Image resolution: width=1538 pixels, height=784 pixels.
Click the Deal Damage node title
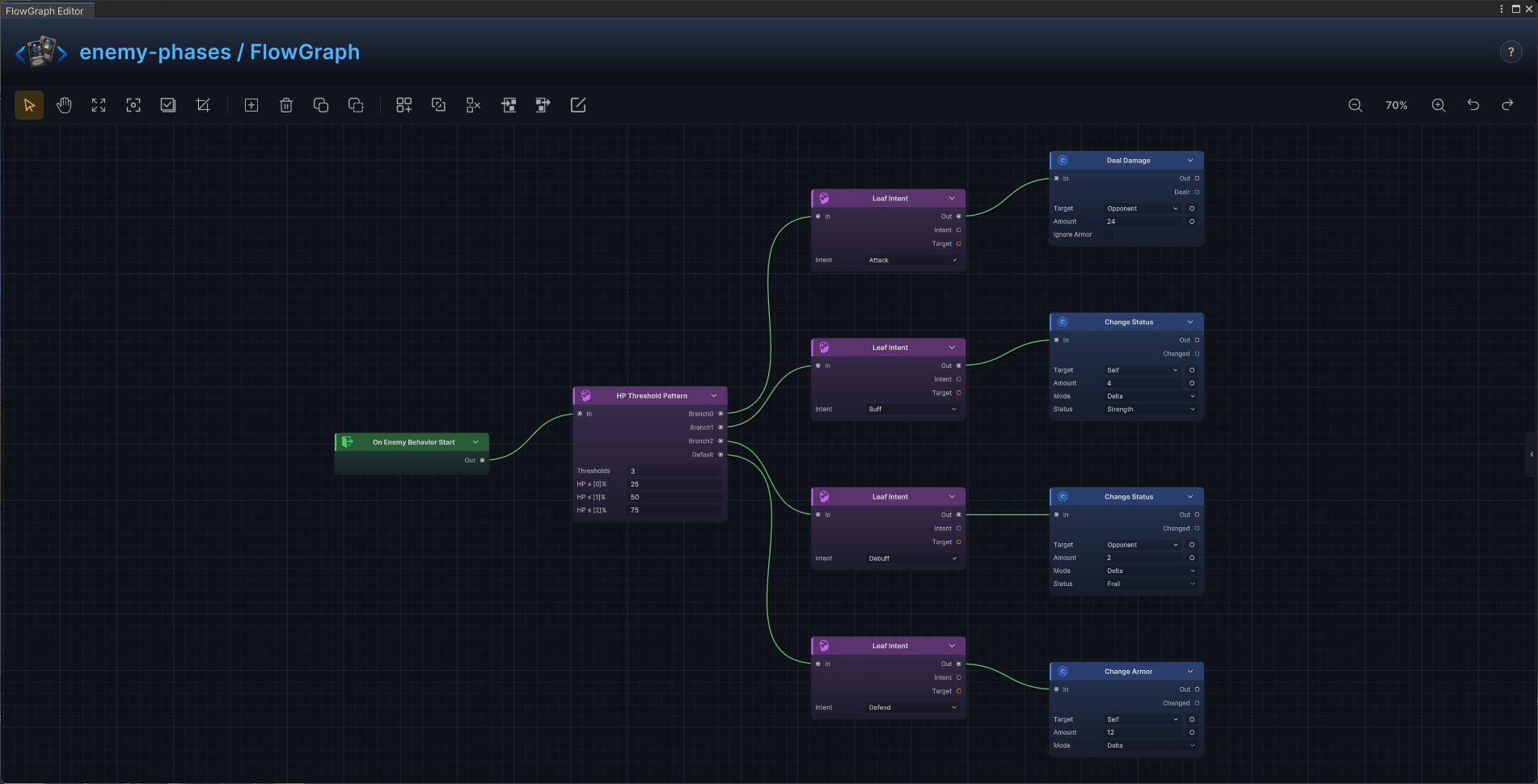[x=1128, y=160]
